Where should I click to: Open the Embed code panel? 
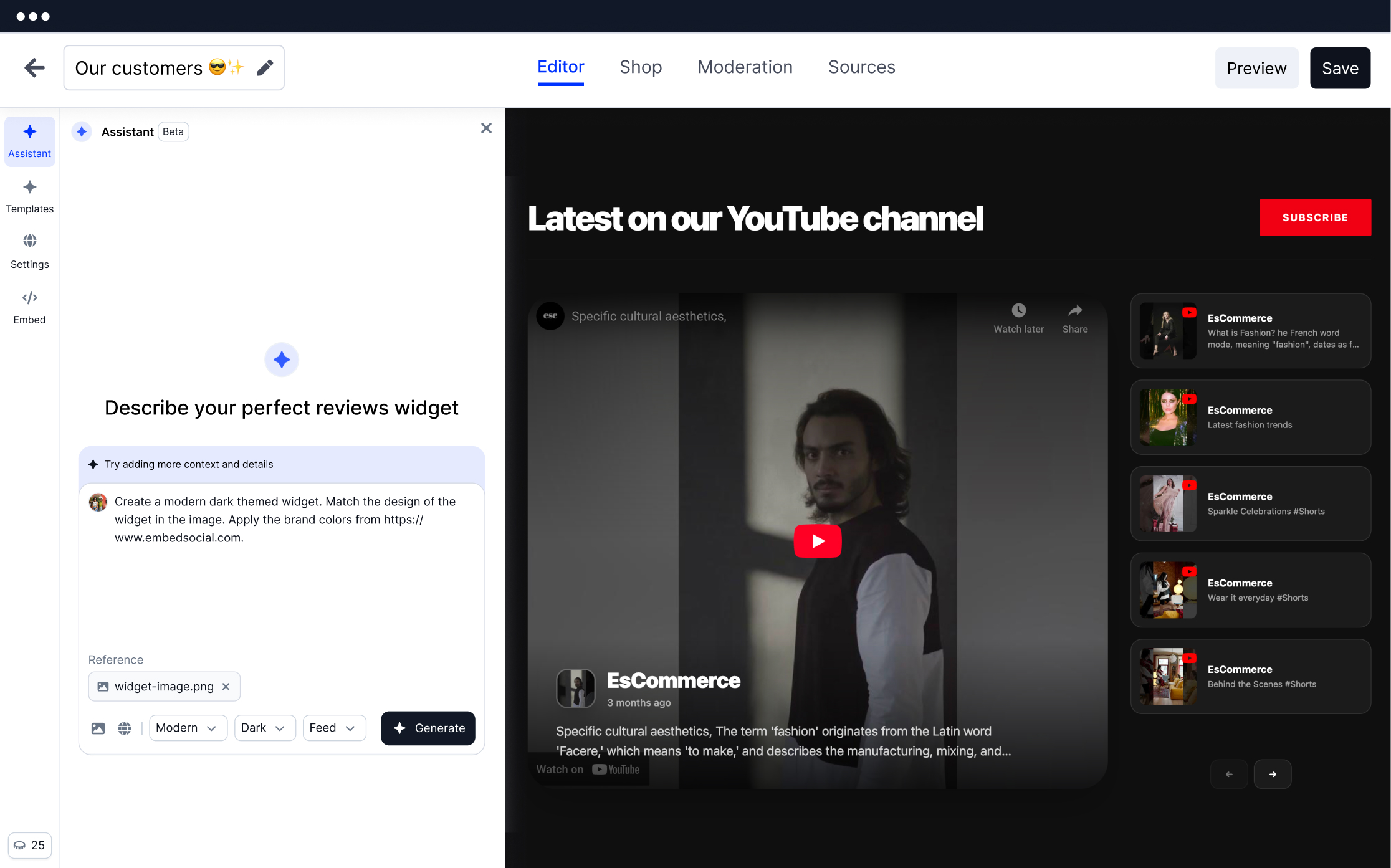pos(29,307)
